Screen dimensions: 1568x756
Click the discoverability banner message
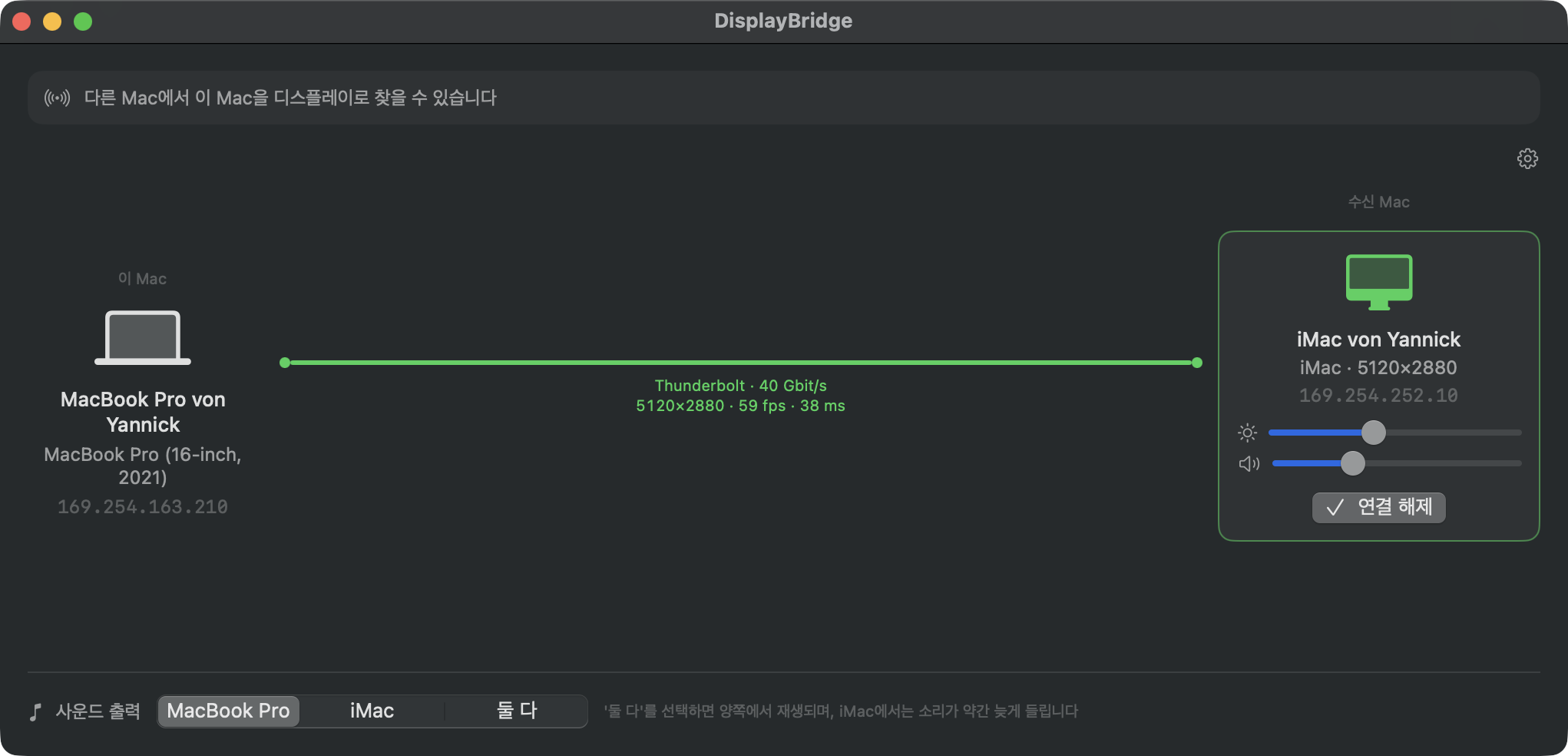290,98
